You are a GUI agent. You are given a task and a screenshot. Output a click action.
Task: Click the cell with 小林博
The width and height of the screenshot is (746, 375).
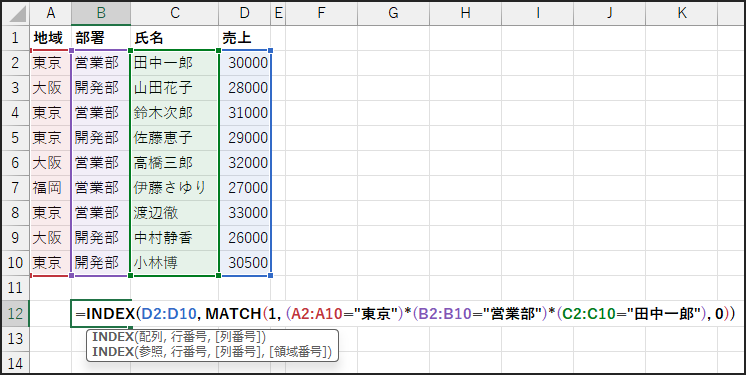(x=175, y=263)
